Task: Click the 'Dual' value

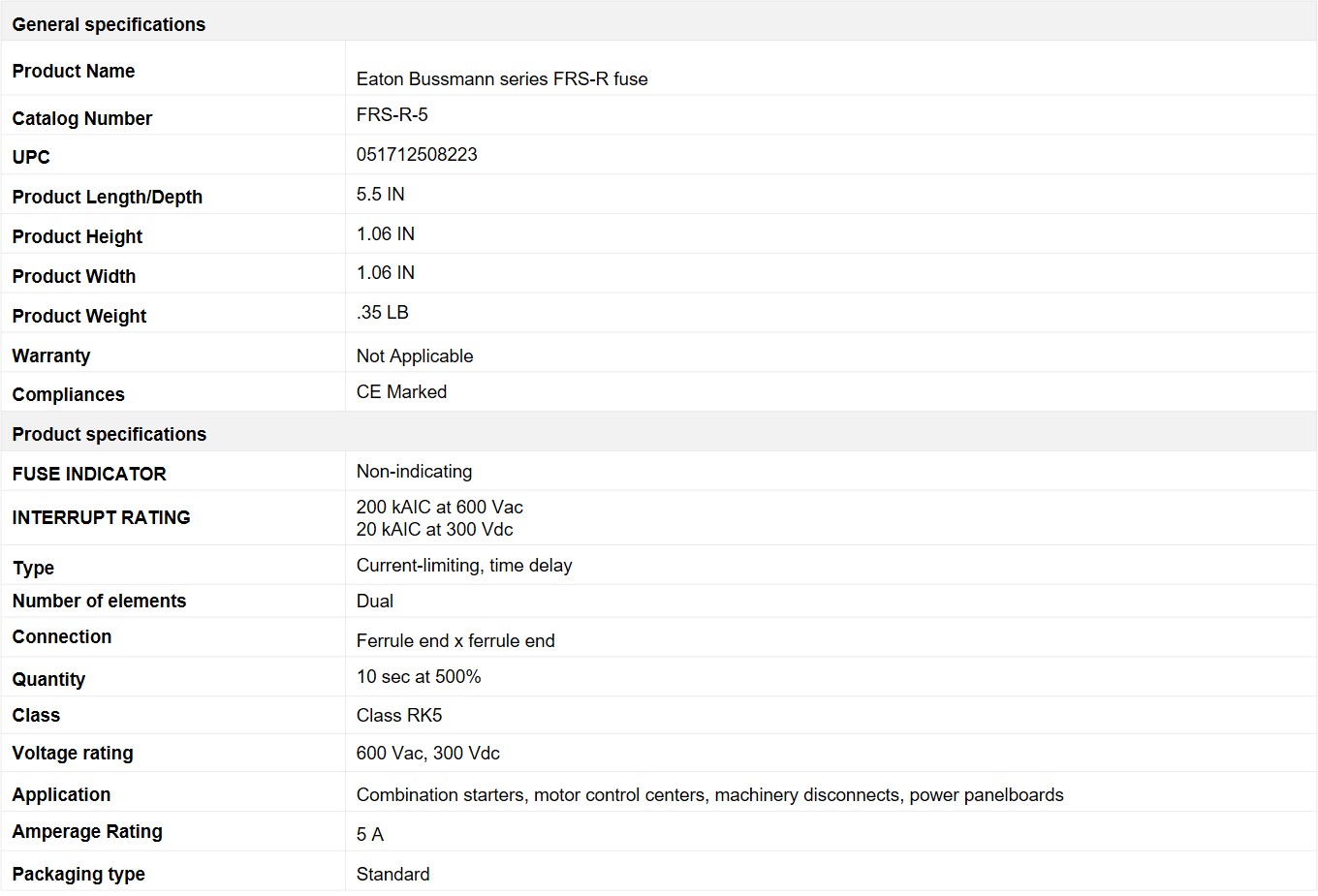Action: click(374, 601)
